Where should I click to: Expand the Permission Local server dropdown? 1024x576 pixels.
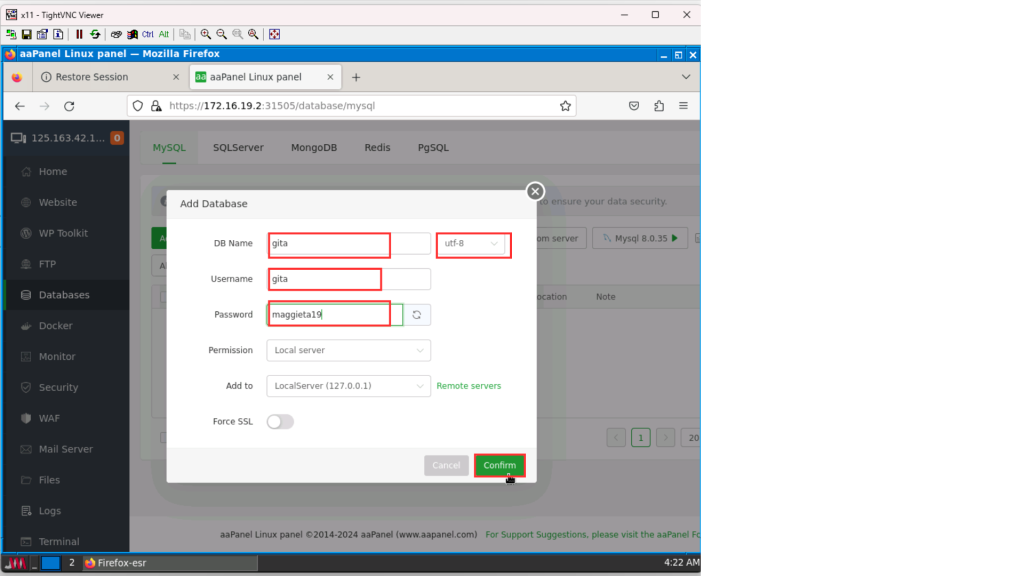click(348, 351)
